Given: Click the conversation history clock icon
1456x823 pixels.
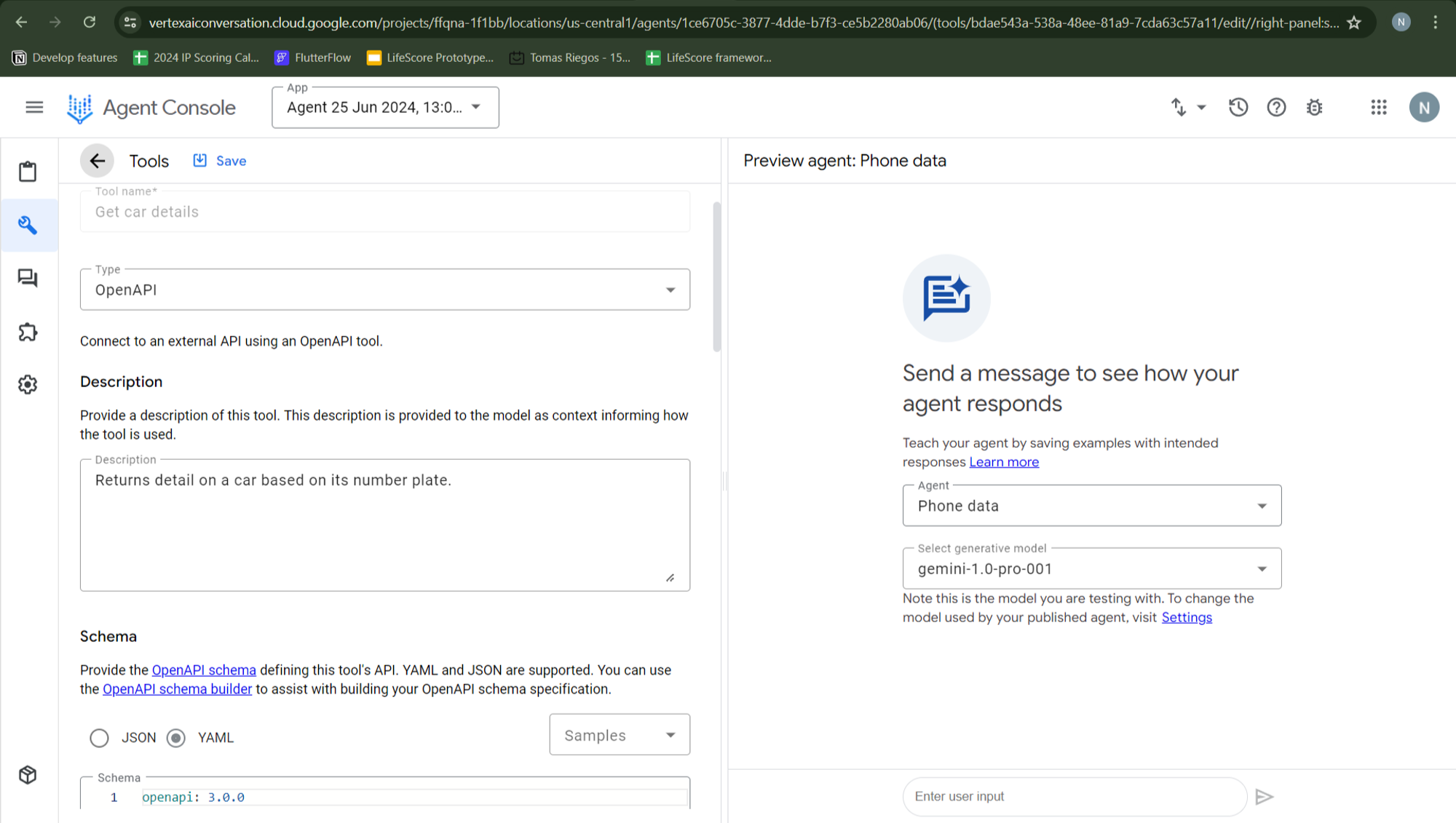Looking at the screenshot, I should point(1238,108).
